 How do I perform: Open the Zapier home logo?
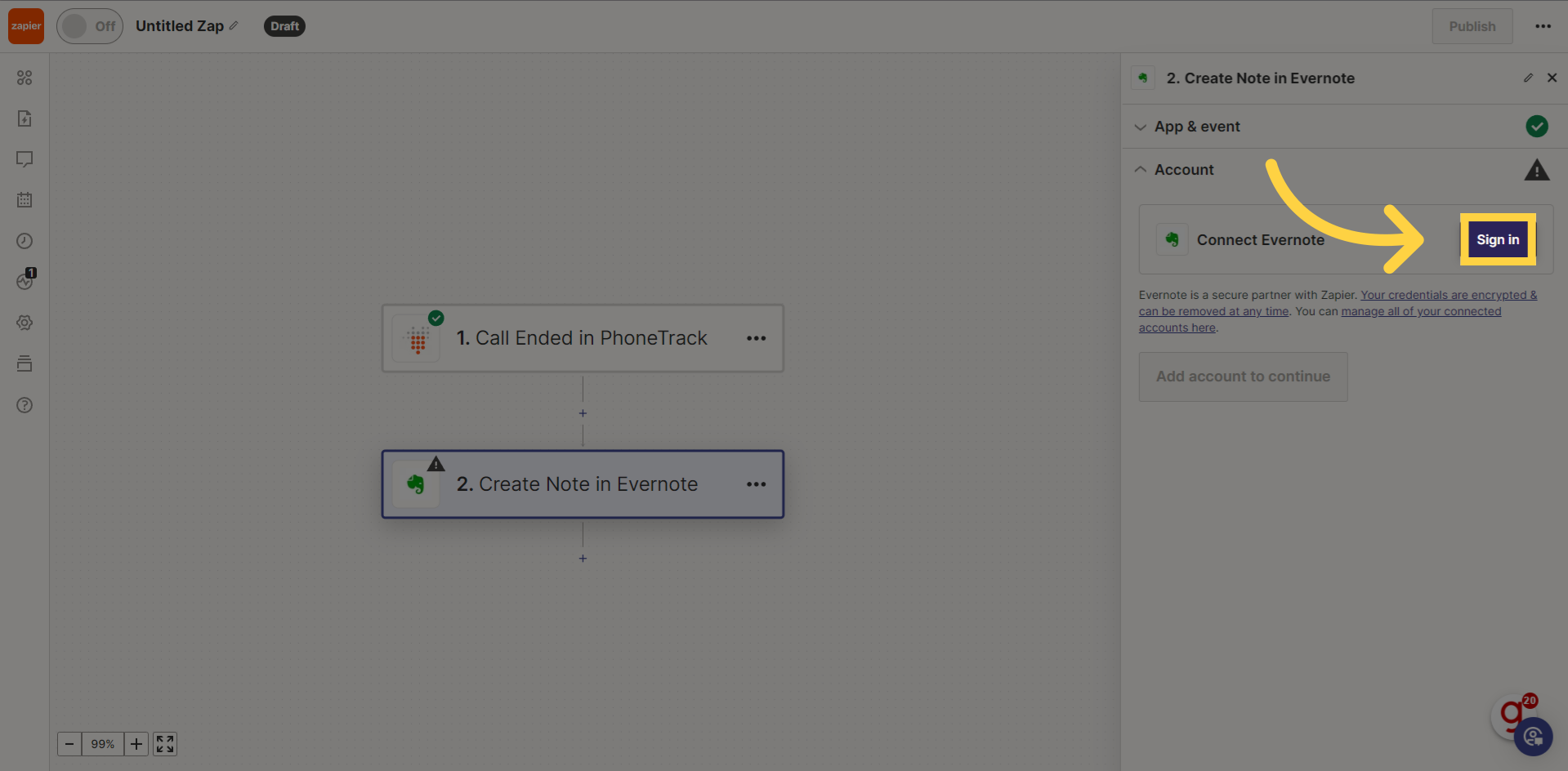[x=26, y=26]
